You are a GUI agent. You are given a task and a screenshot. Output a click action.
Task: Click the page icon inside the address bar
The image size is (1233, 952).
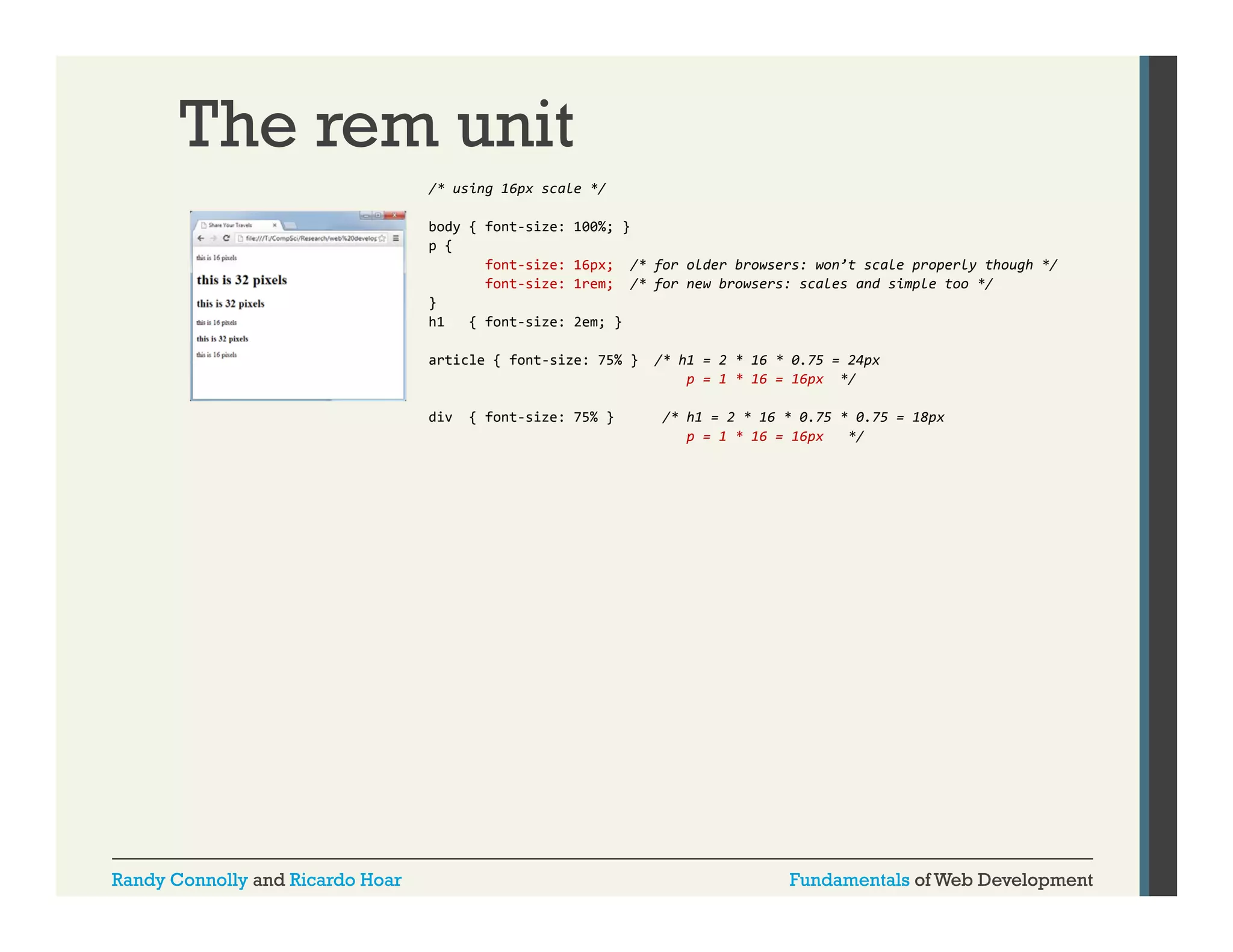(240, 238)
